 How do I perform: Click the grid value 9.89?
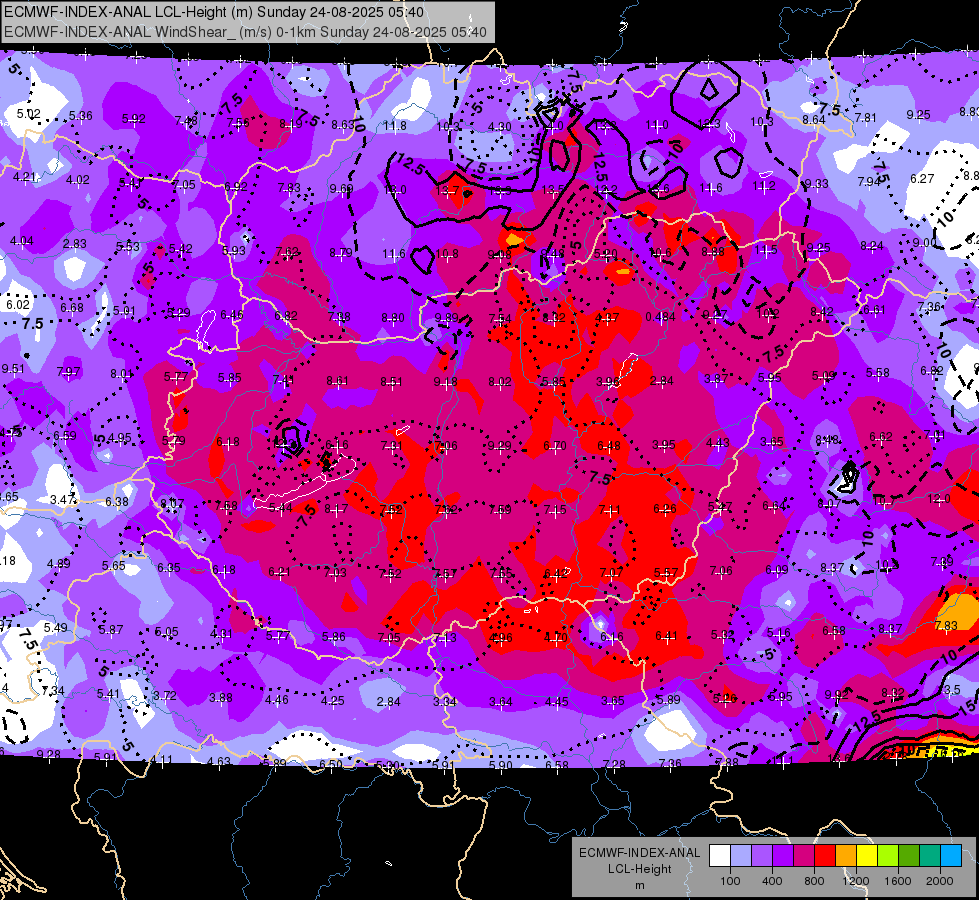(446, 318)
